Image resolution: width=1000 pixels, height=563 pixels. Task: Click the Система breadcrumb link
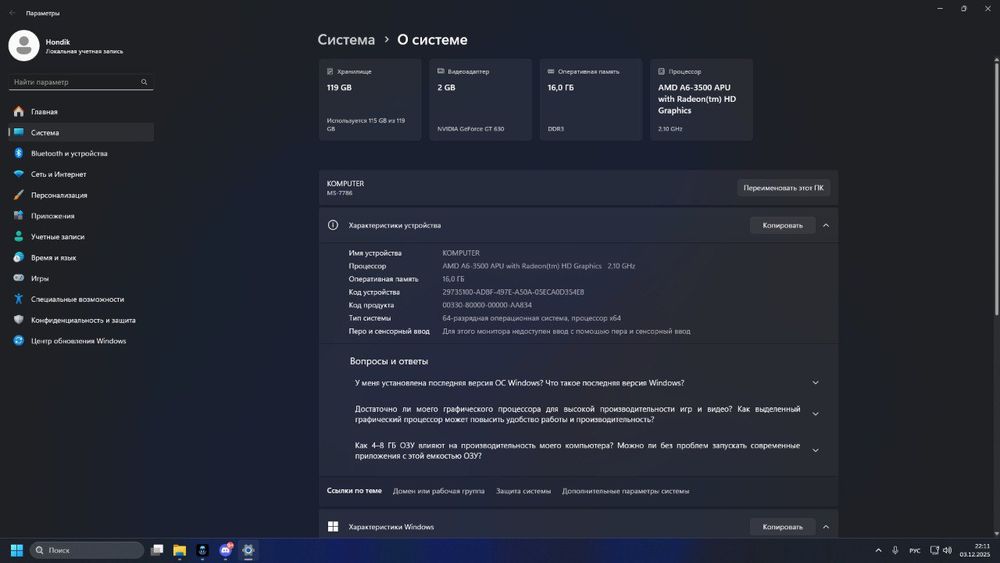[x=346, y=40]
